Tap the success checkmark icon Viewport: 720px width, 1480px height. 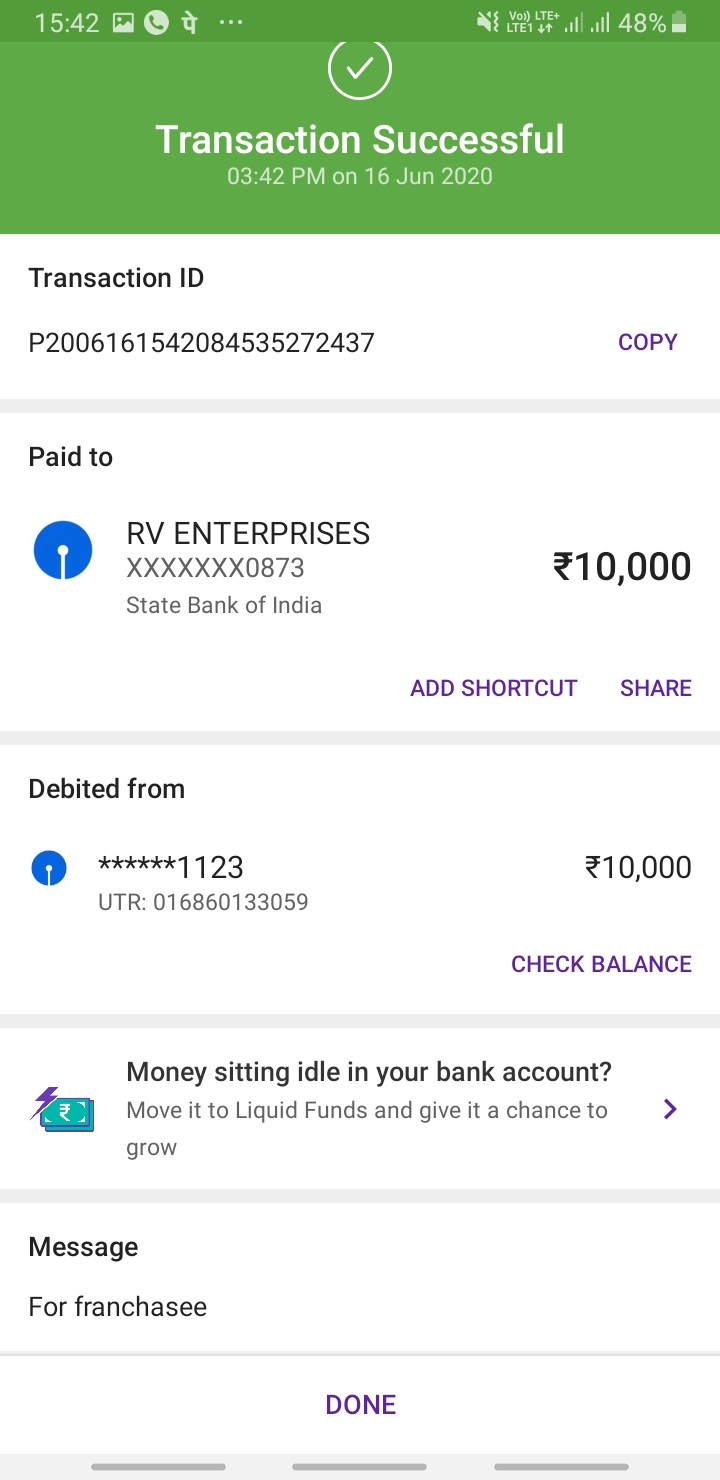[x=360, y=69]
